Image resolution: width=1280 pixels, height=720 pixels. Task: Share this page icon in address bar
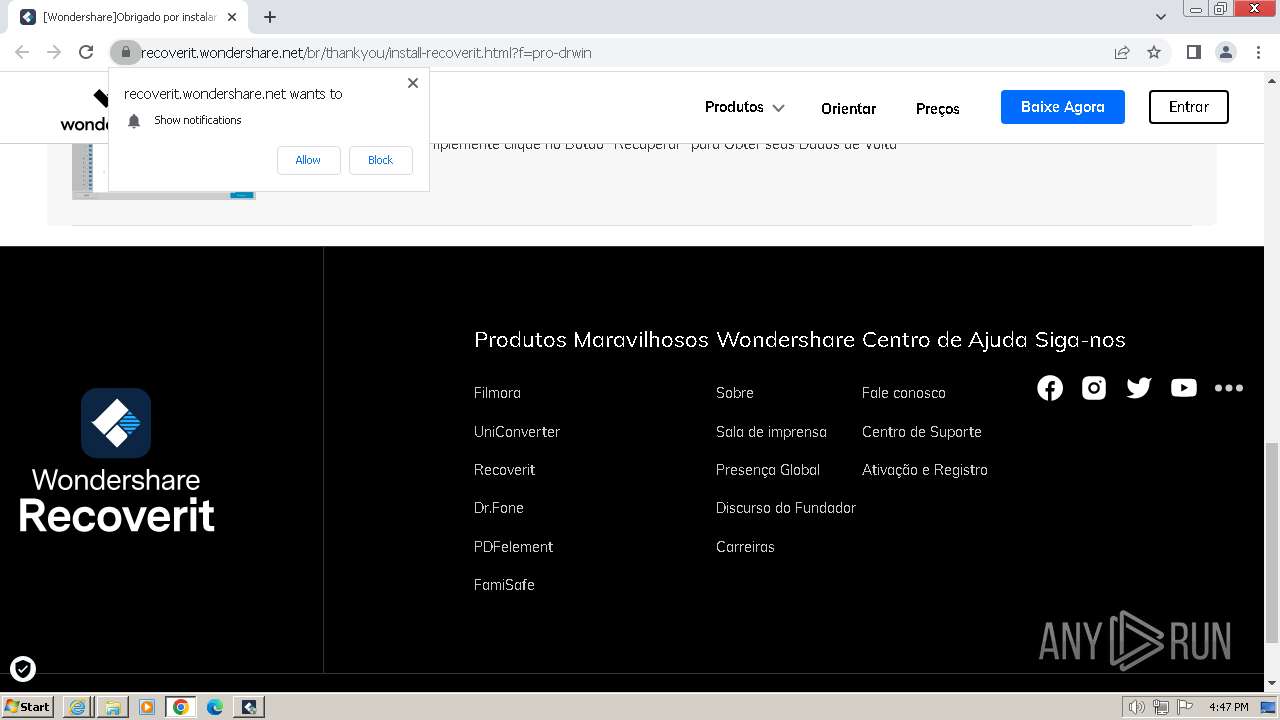tap(1122, 52)
